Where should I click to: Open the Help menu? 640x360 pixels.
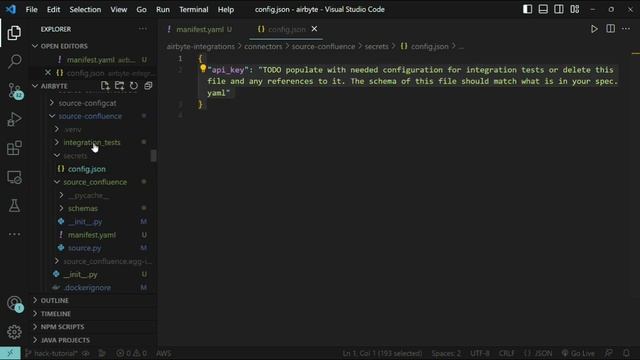coord(226,9)
